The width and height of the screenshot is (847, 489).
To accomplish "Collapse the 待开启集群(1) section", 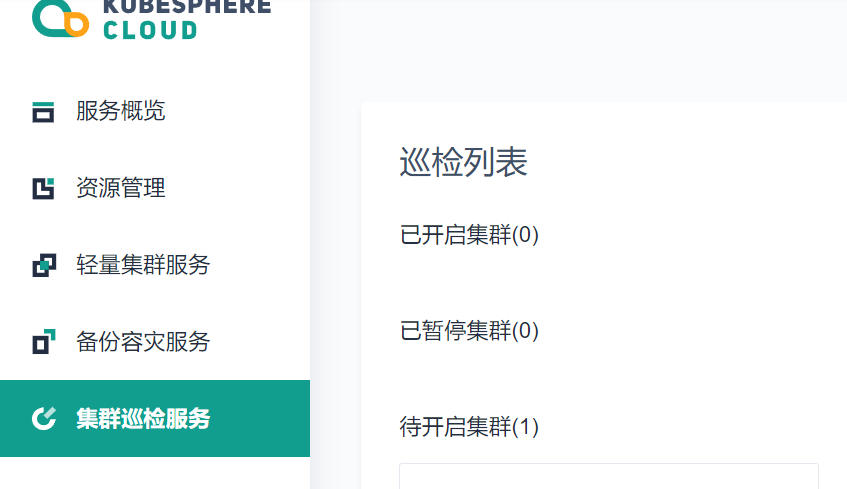I will 469,427.
